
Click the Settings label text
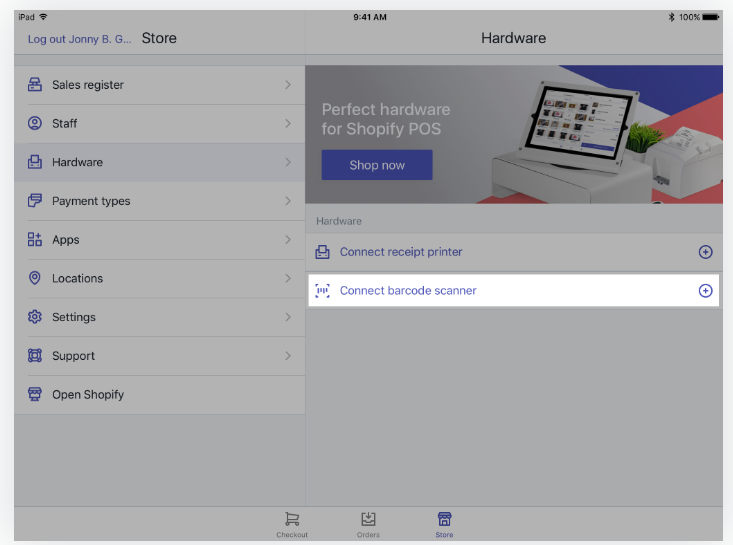pos(74,317)
